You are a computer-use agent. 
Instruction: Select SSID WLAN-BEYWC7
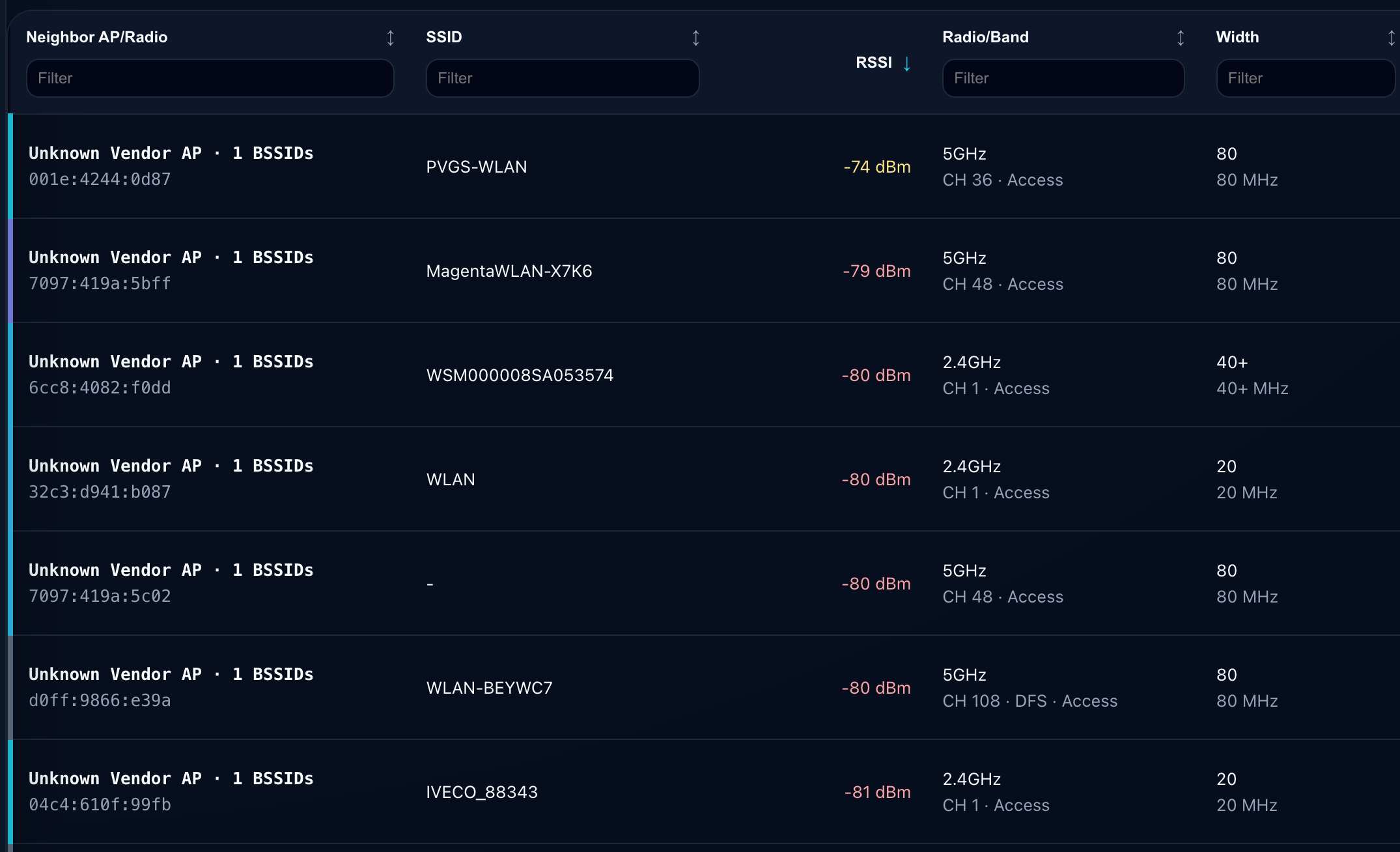(x=489, y=688)
